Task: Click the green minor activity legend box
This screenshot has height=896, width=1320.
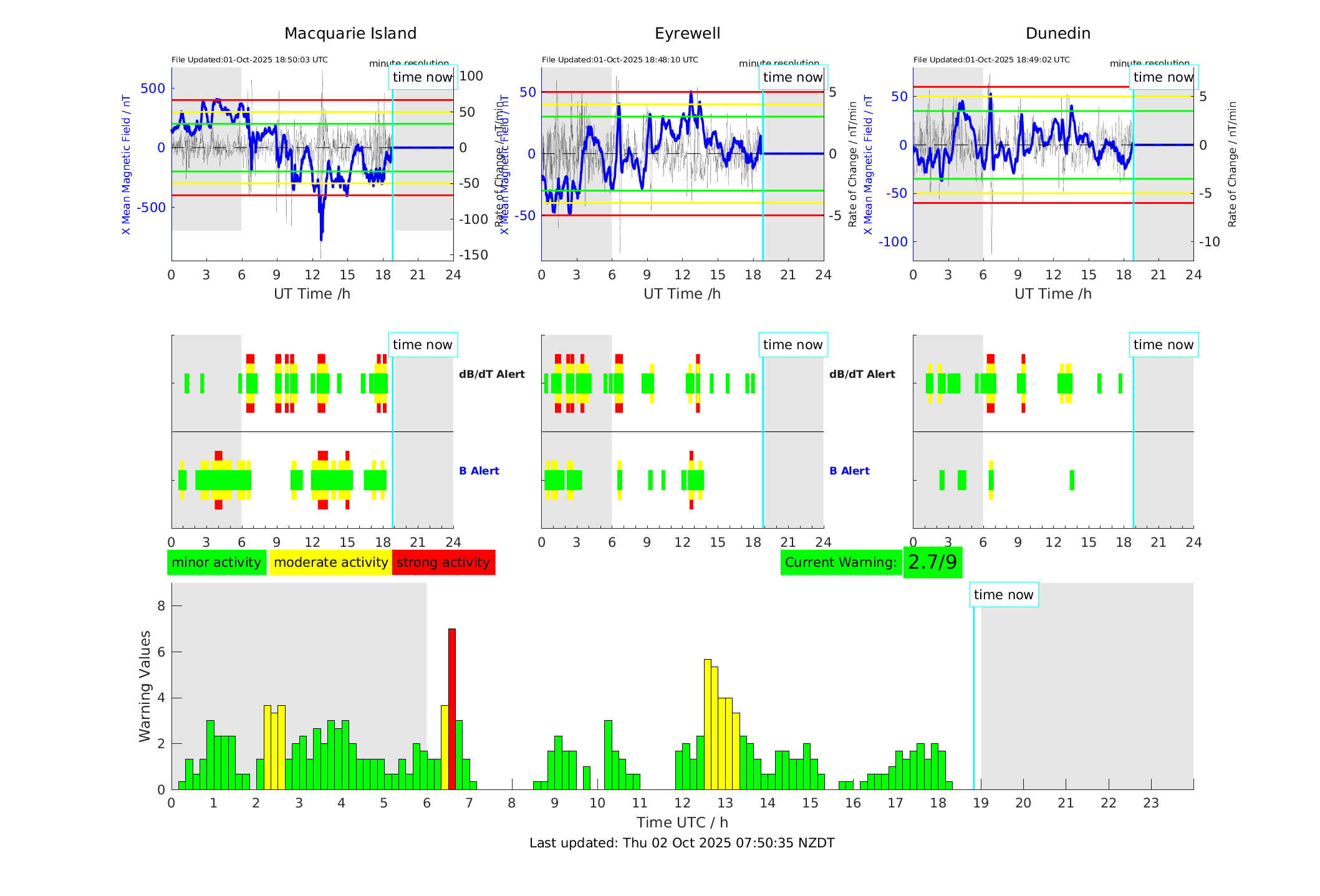Action: pyautogui.click(x=216, y=562)
